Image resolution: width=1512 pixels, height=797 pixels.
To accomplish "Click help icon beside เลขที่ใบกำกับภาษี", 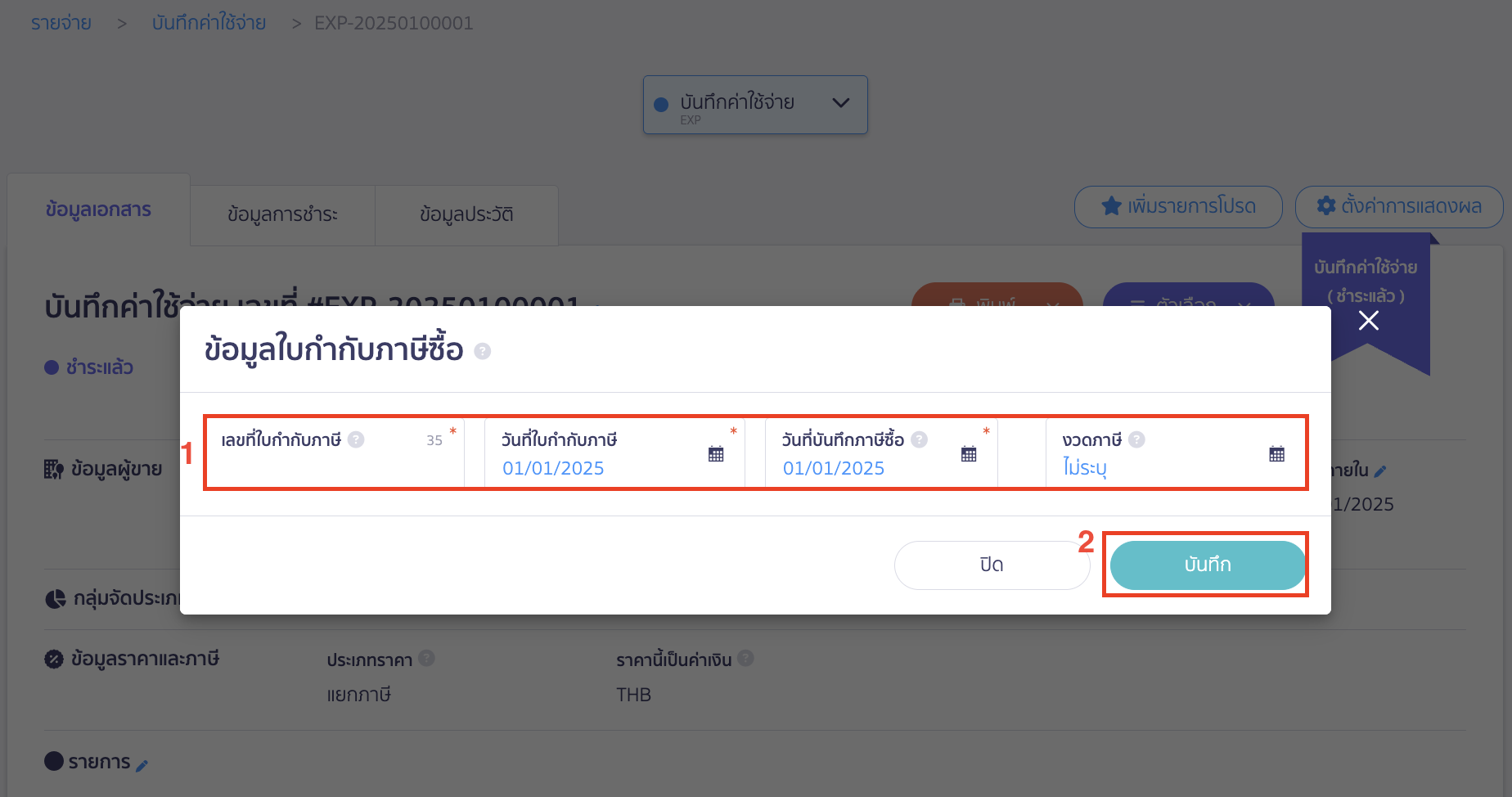I will (356, 439).
